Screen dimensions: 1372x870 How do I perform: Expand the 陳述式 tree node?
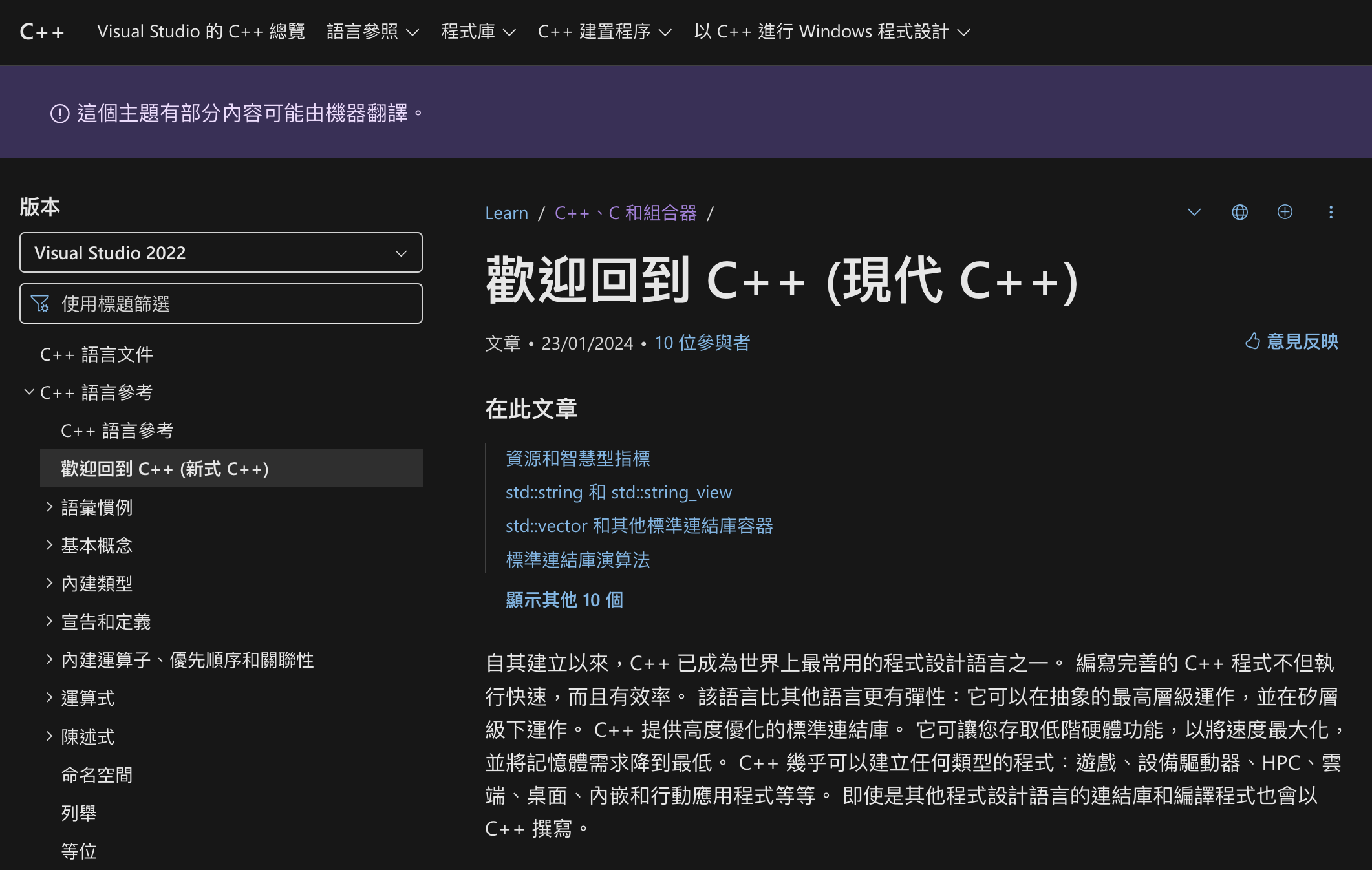49,736
